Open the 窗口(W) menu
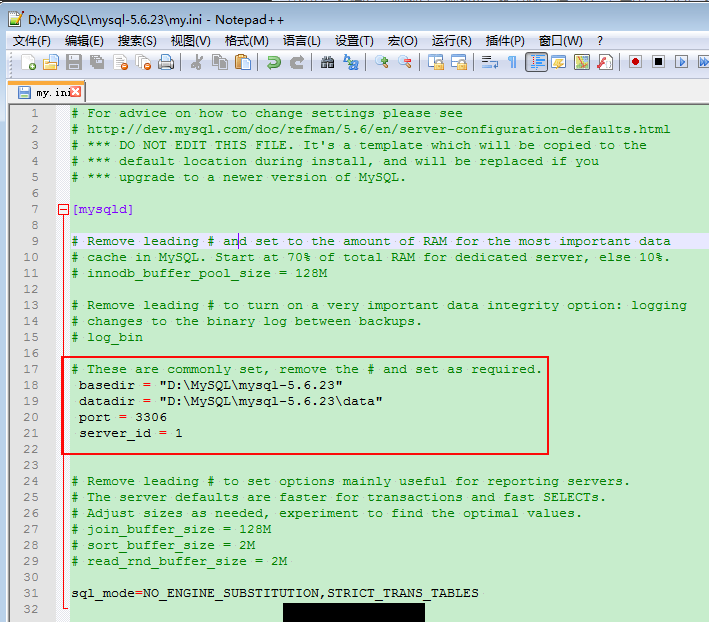This screenshot has height=622, width=709. coord(560,41)
